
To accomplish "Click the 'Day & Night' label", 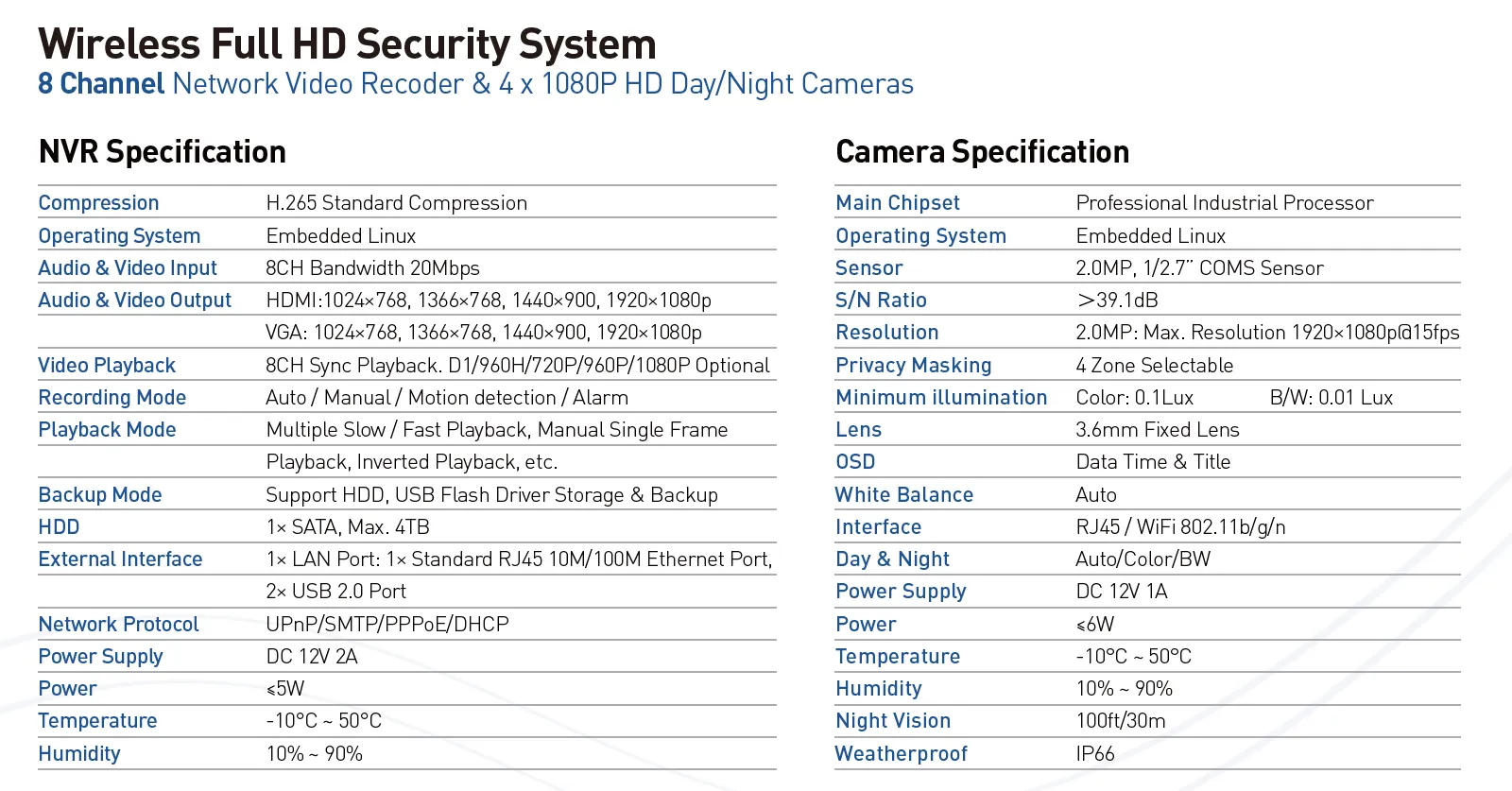I will coord(892,559).
